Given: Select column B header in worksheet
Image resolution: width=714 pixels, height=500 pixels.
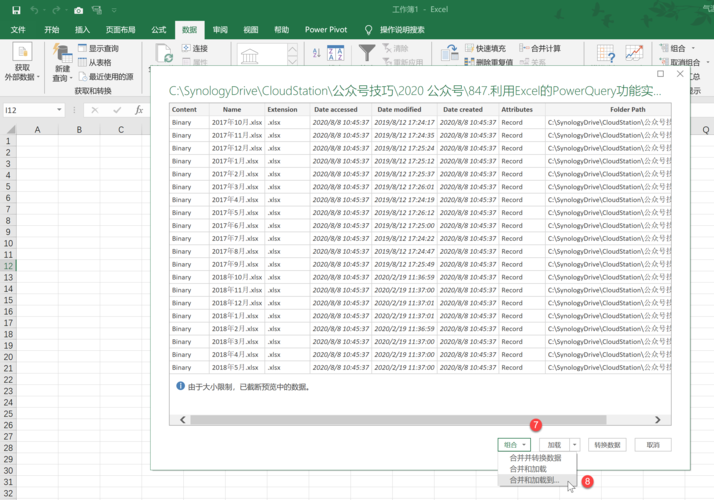Looking at the screenshot, I should pos(79,129).
